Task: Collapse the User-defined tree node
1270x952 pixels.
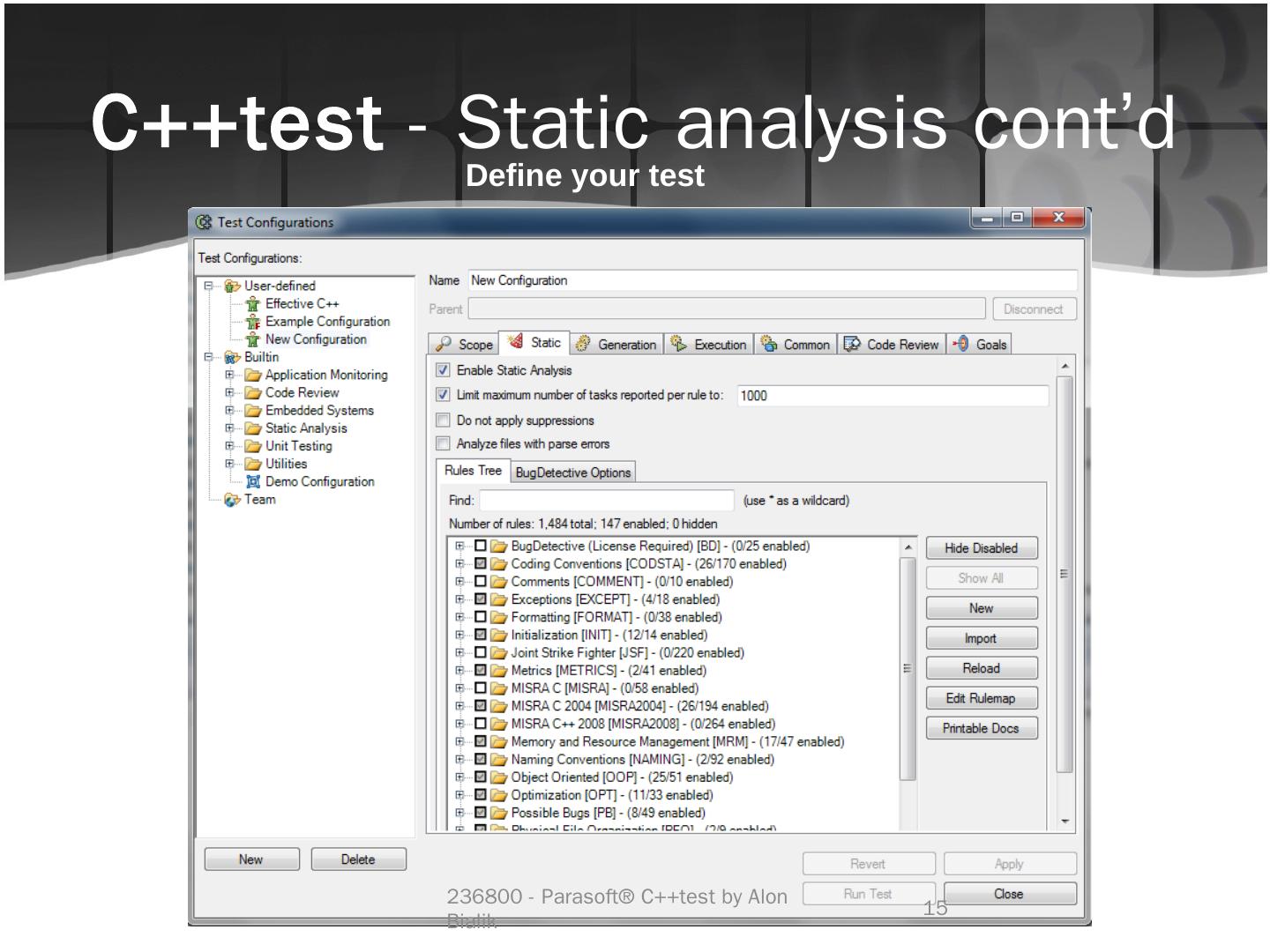Action: click(x=209, y=286)
